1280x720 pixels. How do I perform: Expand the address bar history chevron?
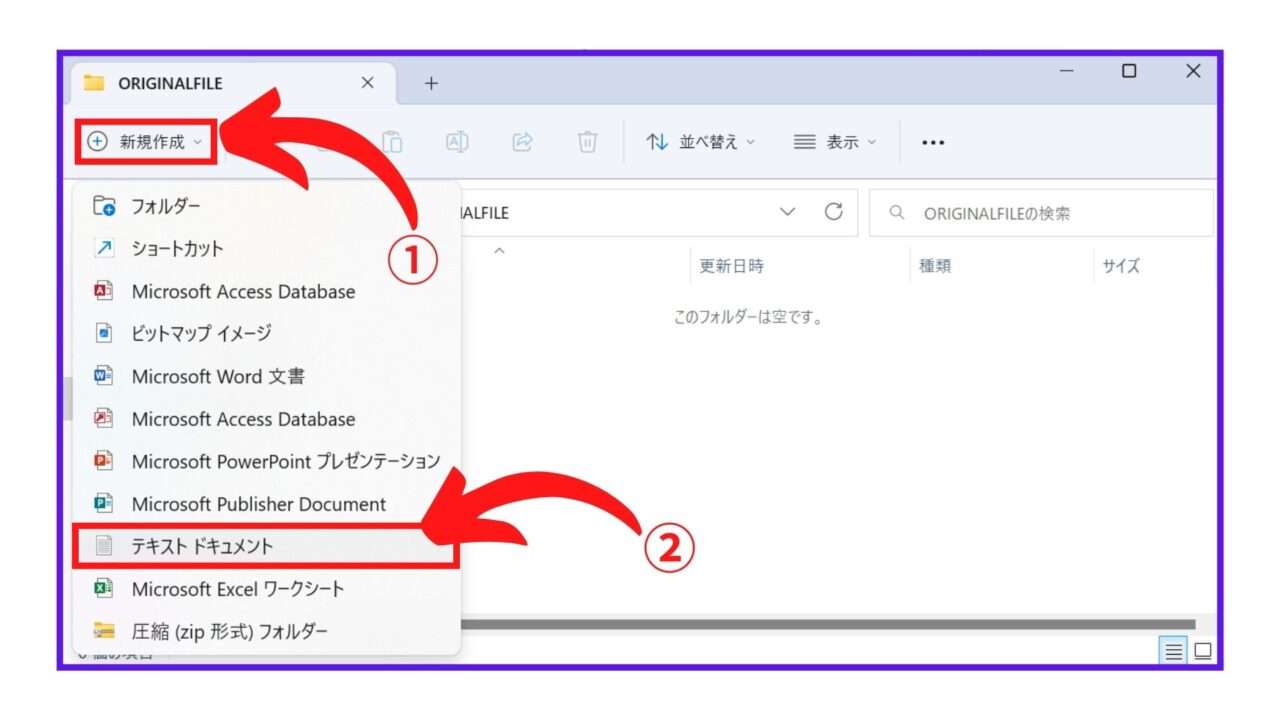pos(788,212)
